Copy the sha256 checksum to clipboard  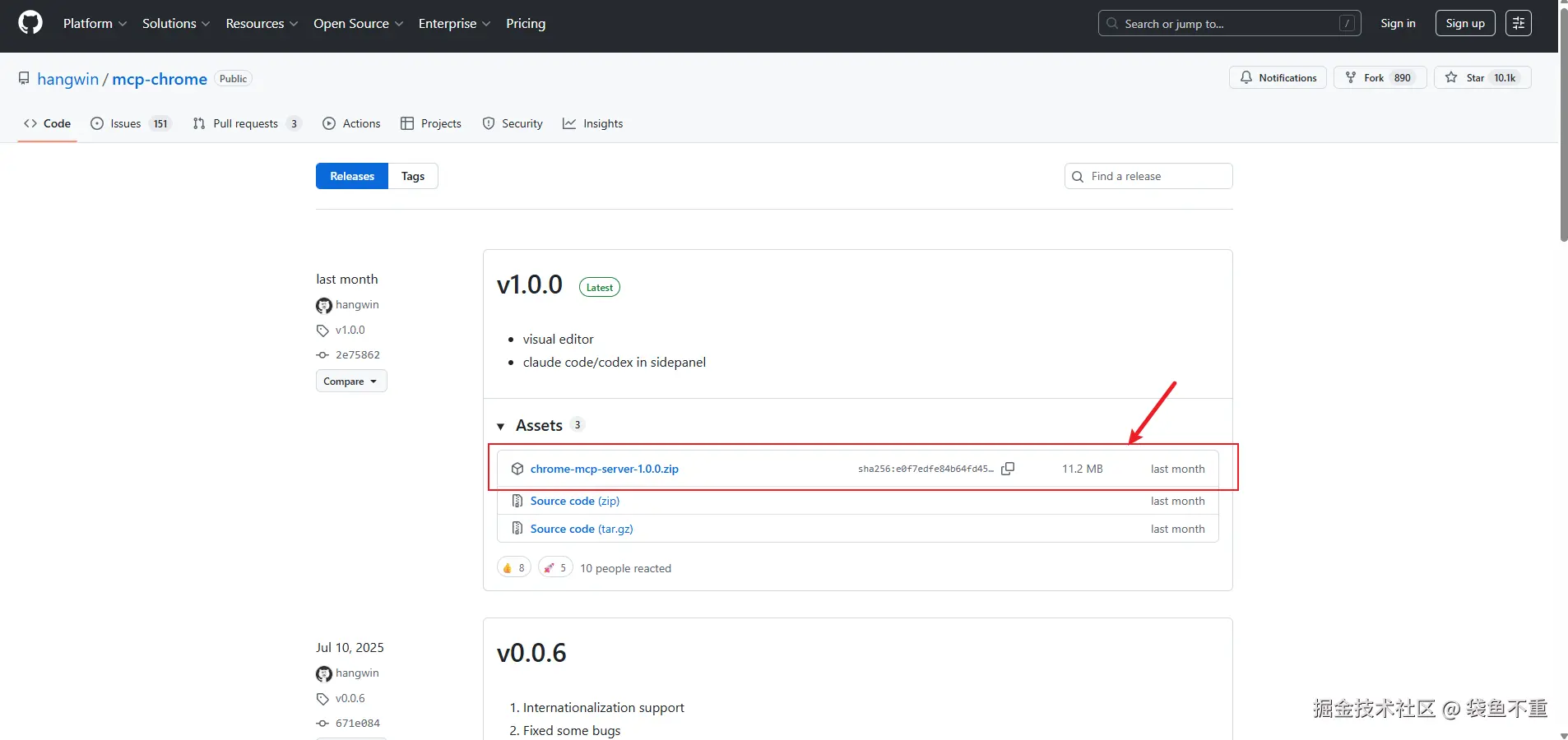(x=1008, y=469)
